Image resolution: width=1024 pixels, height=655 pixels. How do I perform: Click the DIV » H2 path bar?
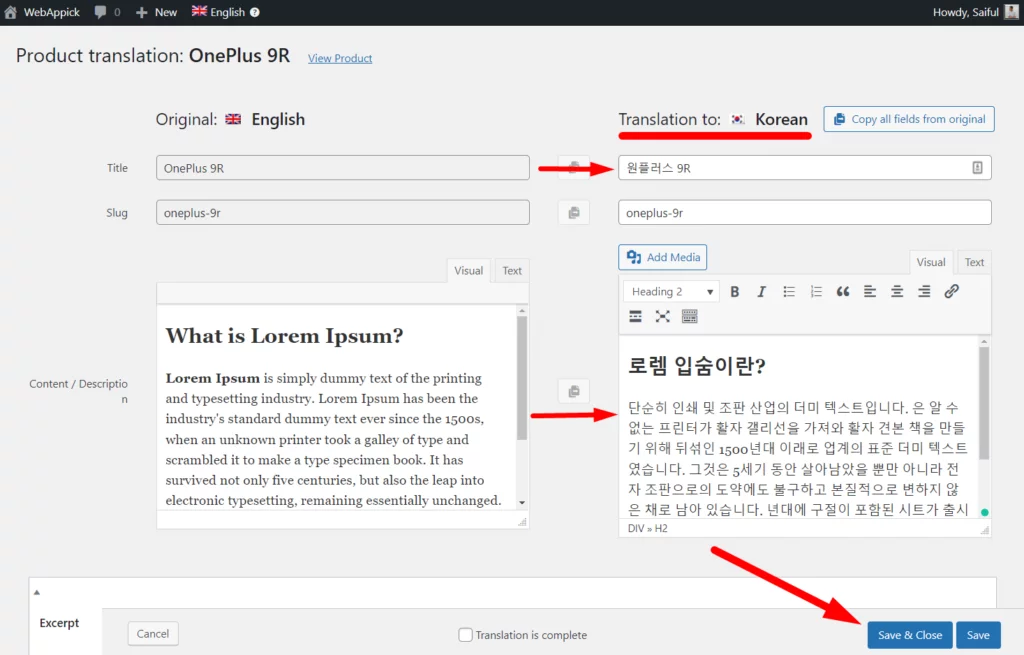648,528
